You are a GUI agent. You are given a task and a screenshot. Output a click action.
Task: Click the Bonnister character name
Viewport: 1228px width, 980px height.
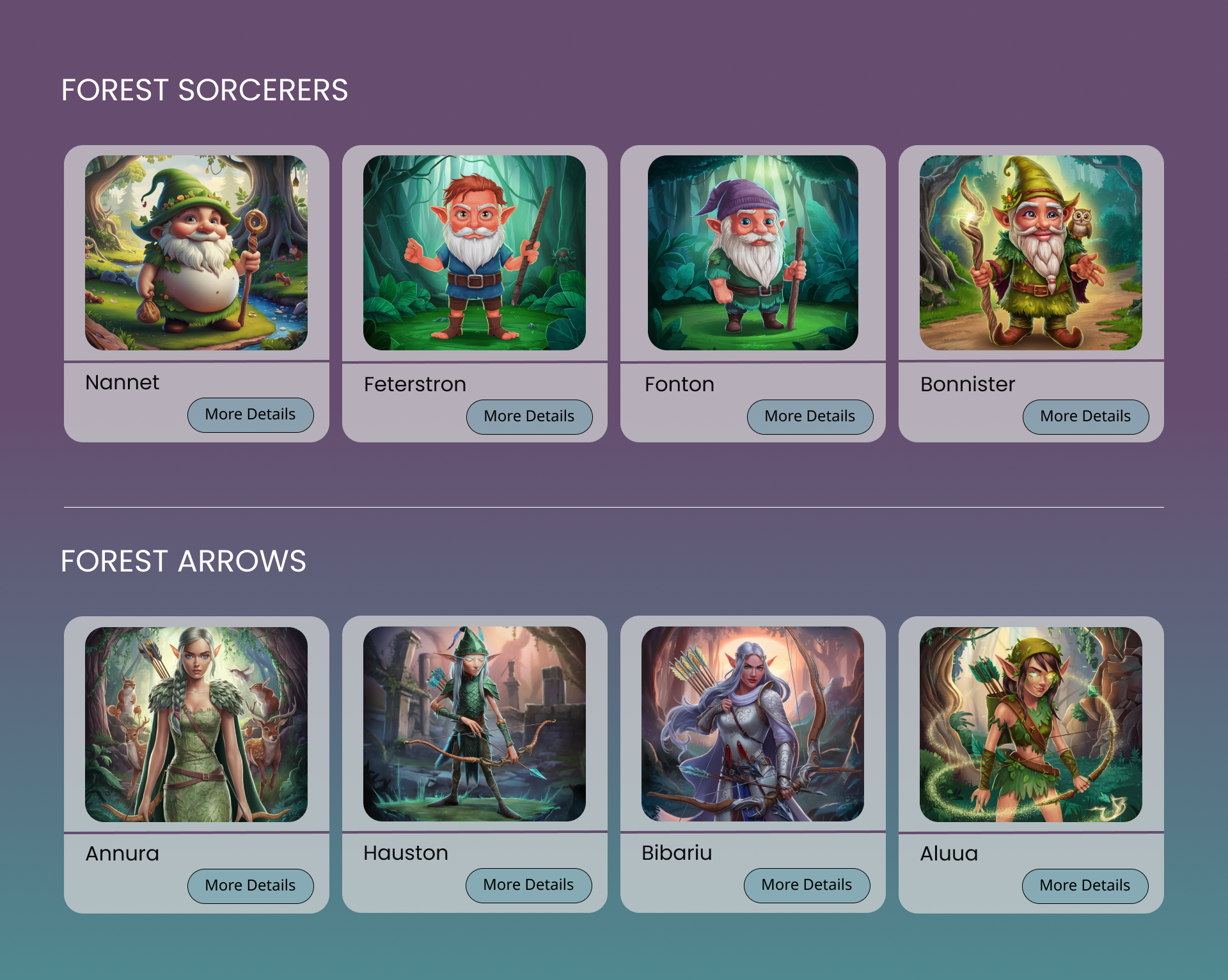click(968, 384)
